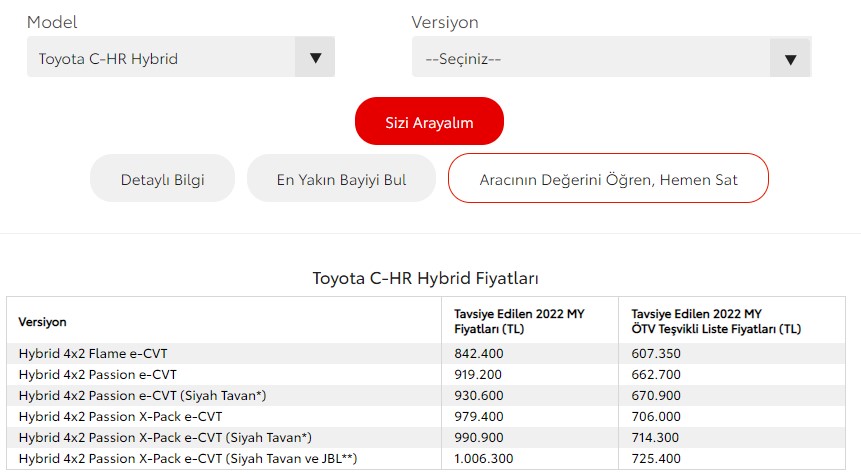Click En Yakın Bayiyi Bul button
The image size is (861, 476).
click(341, 178)
